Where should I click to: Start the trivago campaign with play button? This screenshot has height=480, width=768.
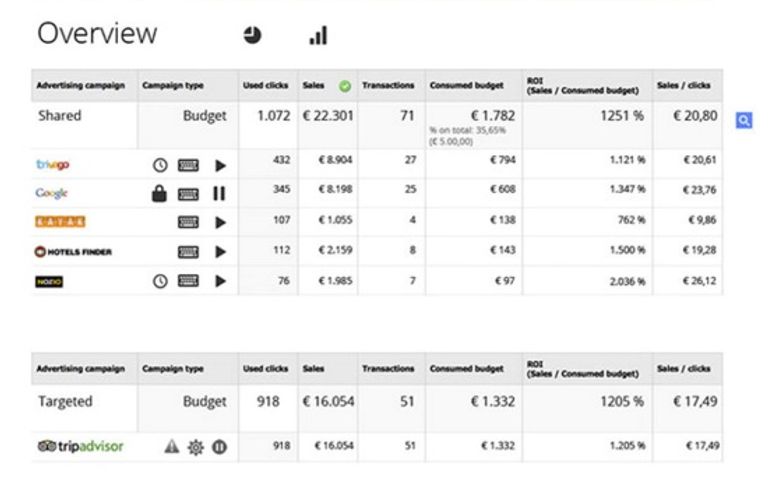220,164
